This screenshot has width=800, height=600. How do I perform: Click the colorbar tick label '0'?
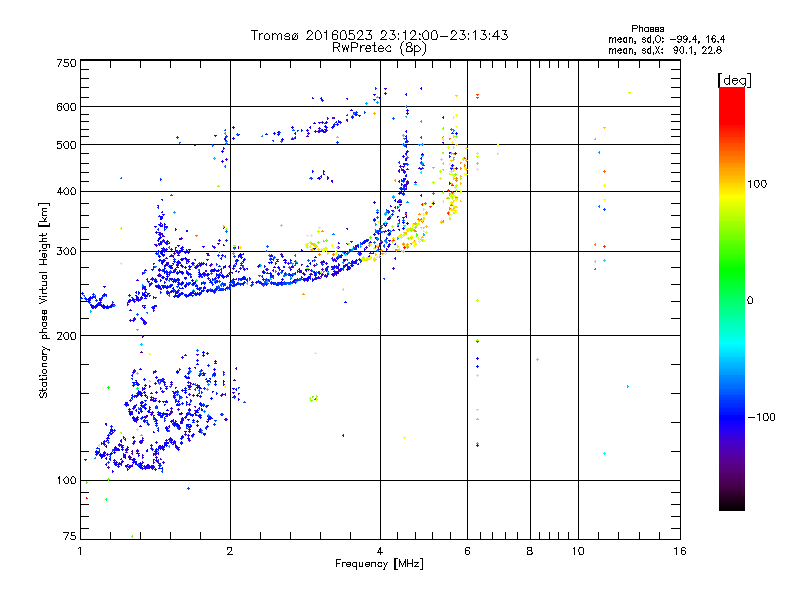[x=749, y=301]
